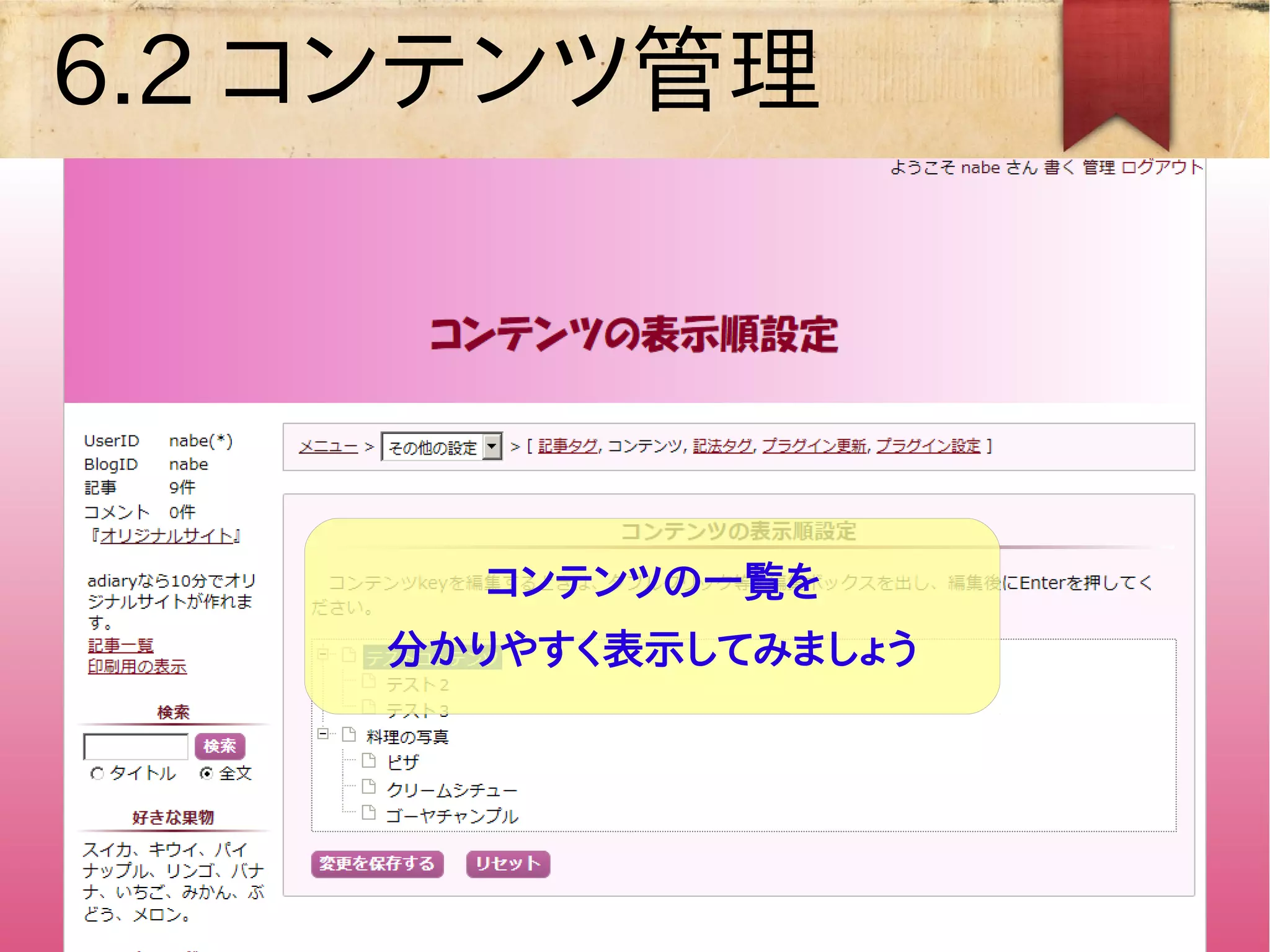This screenshot has height=952, width=1270.
Task: Click the 好きな果物 sidebar heading
Action: (173, 817)
